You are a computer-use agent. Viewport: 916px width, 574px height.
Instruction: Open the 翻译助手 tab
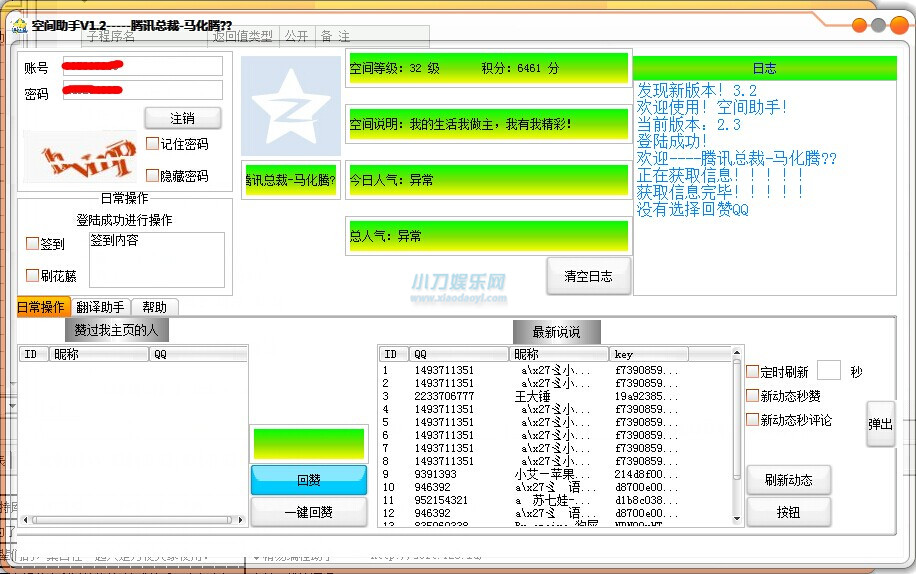tap(100, 307)
